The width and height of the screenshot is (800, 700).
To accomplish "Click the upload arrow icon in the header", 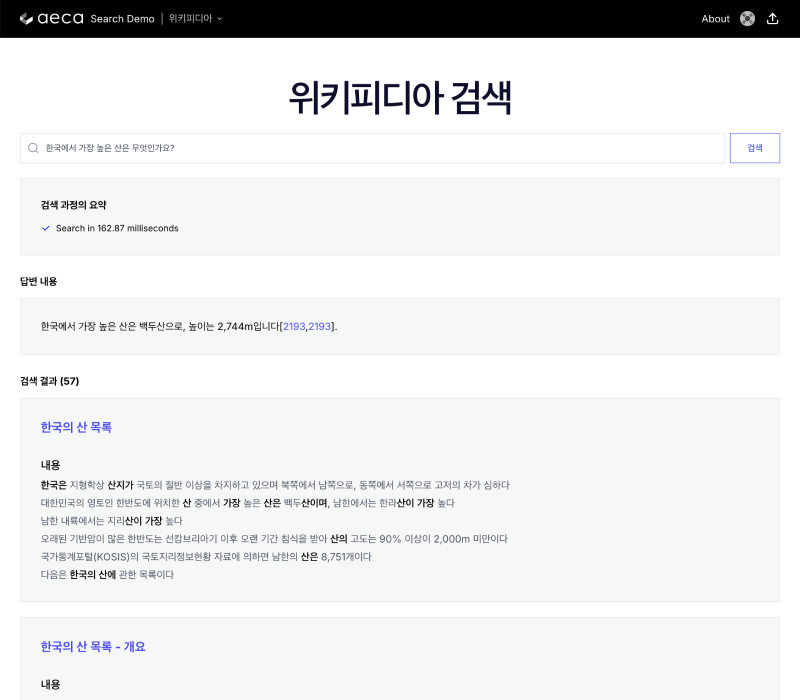I will pyautogui.click(x=772, y=18).
